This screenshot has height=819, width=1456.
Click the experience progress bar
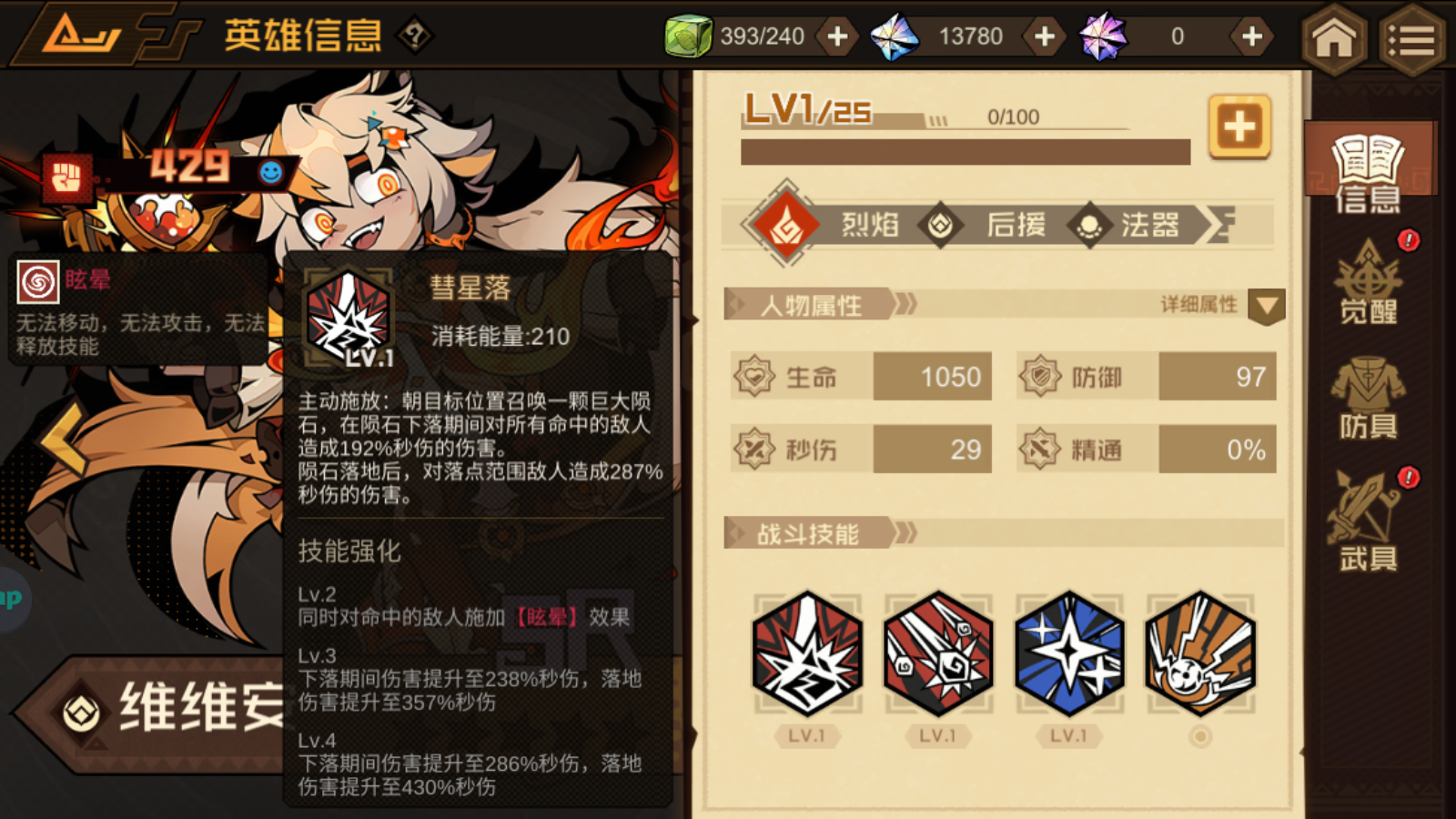[x=966, y=152]
